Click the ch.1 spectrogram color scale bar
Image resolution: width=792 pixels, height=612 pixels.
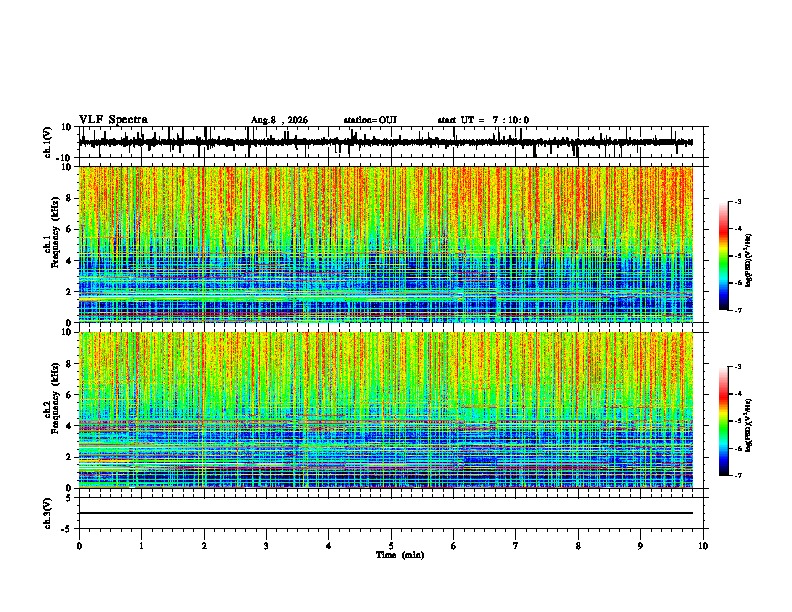tap(723, 256)
